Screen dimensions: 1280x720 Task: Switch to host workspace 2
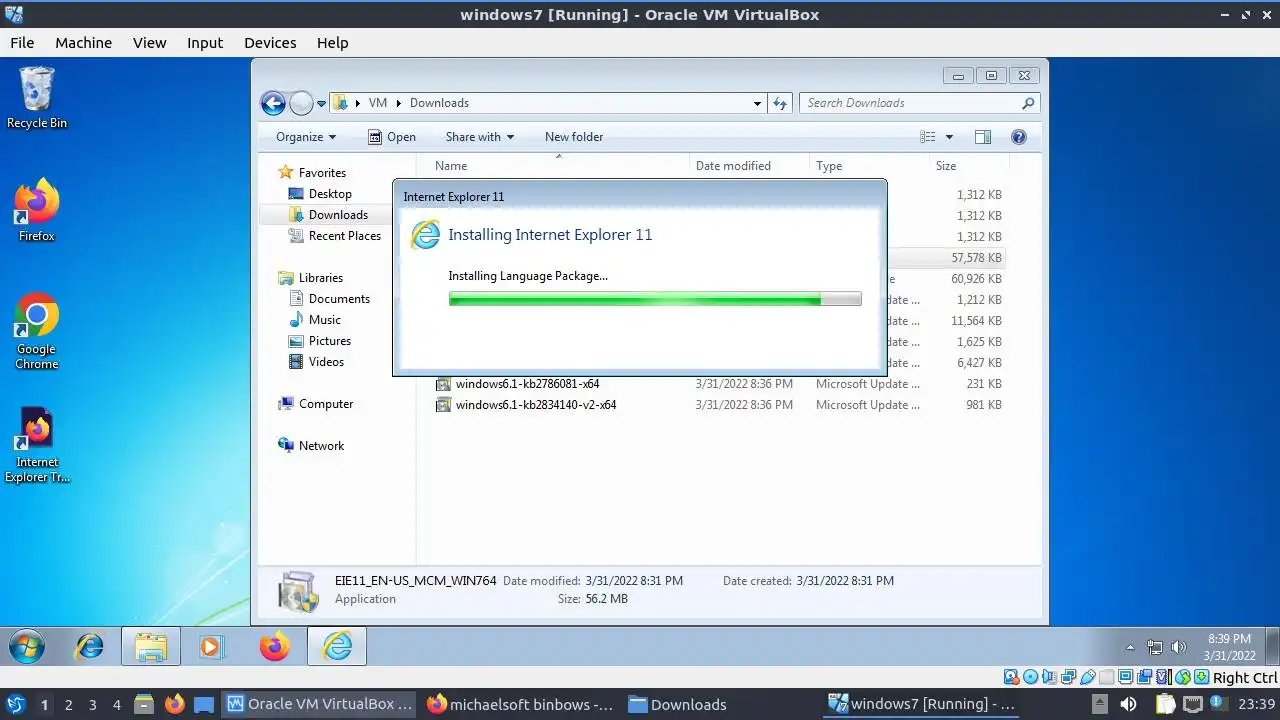coord(69,704)
